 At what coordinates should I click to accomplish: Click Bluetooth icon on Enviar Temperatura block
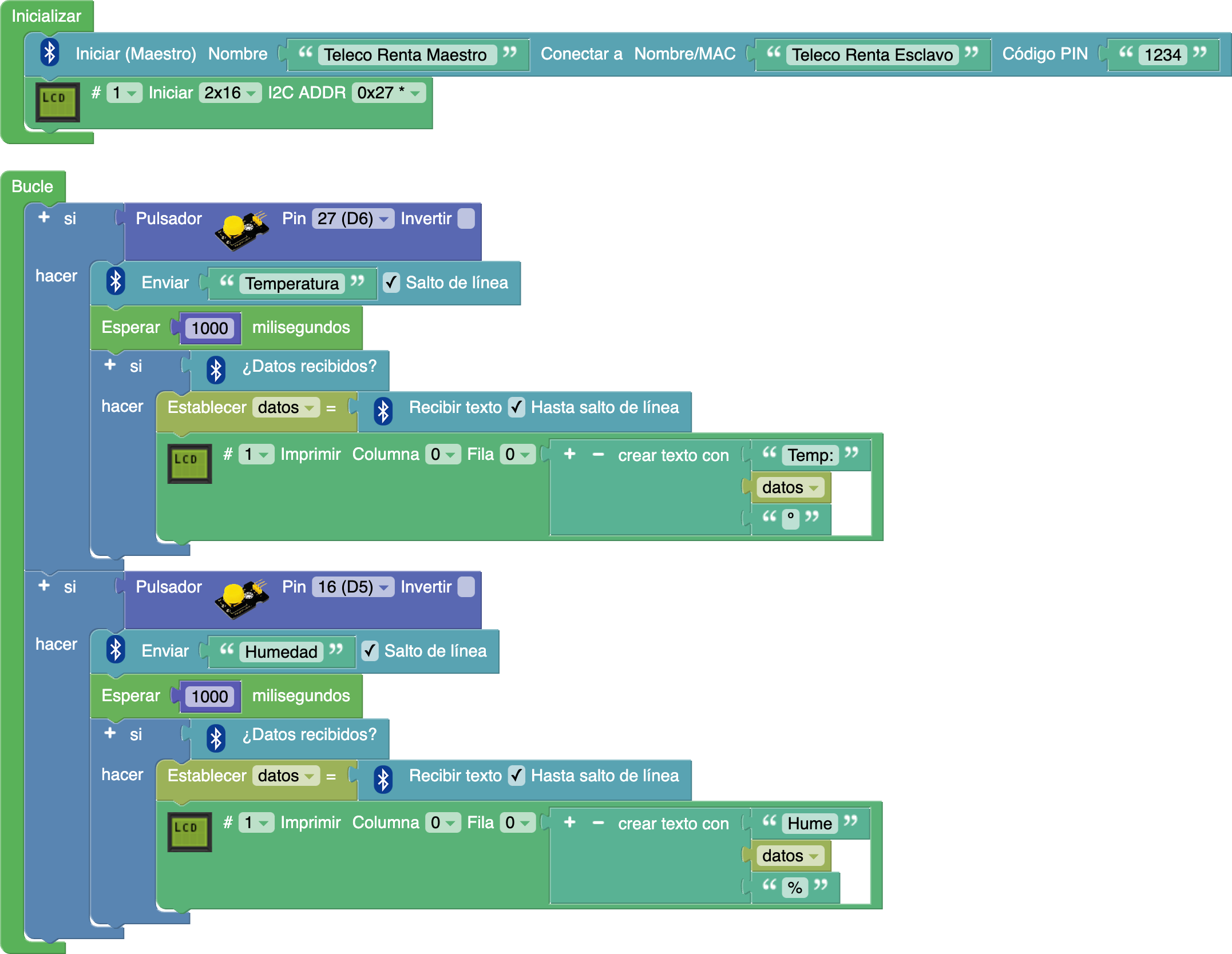[116, 282]
